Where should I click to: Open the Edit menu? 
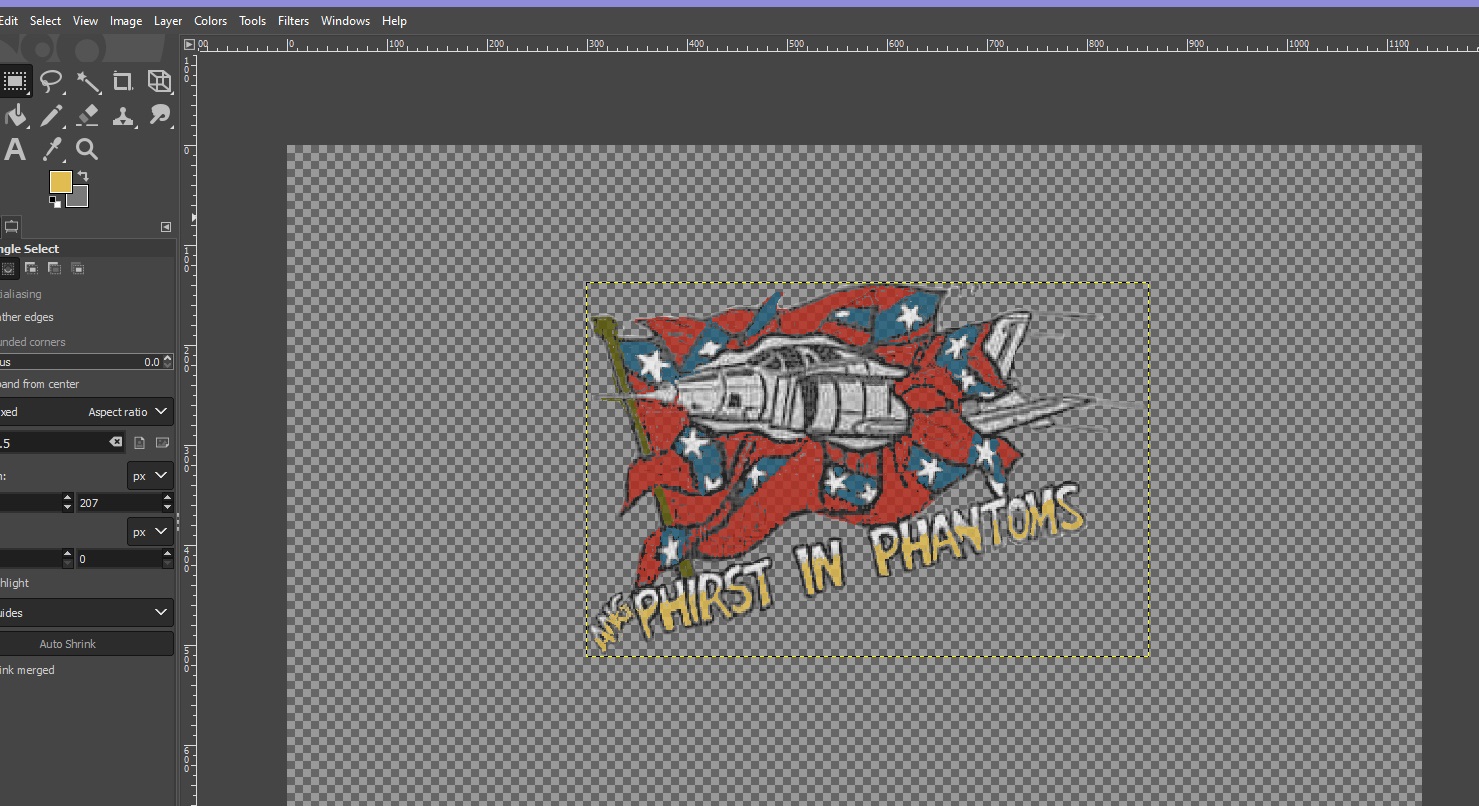(9, 20)
